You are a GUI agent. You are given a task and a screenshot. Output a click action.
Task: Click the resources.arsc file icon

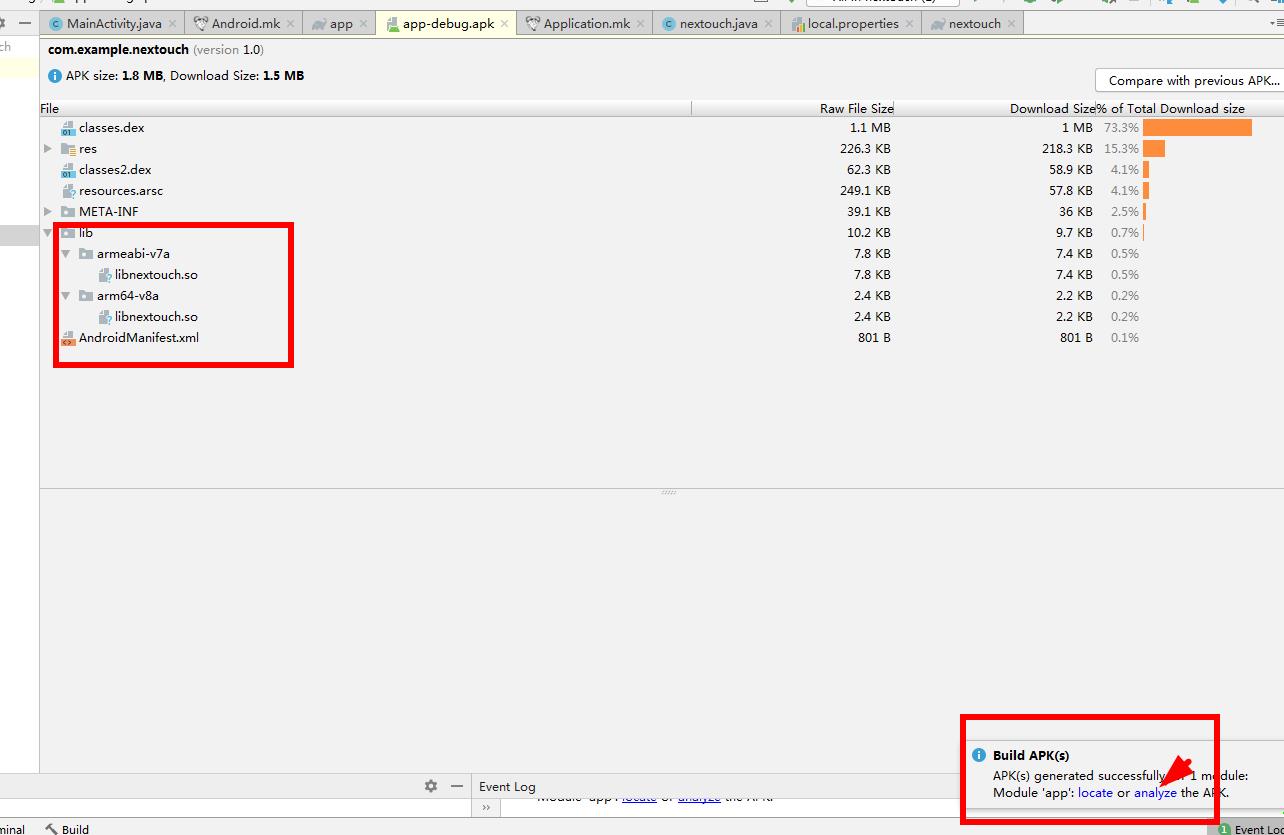coord(69,190)
